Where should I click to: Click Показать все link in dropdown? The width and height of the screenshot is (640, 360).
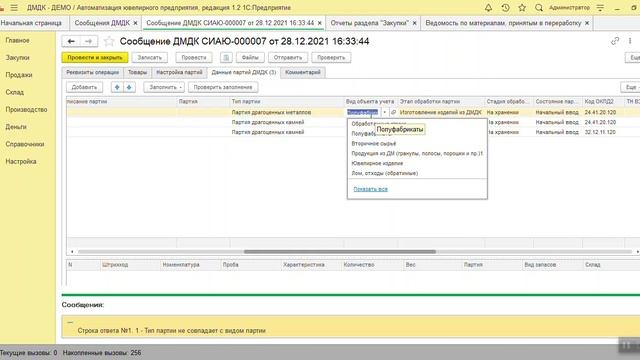371,189
